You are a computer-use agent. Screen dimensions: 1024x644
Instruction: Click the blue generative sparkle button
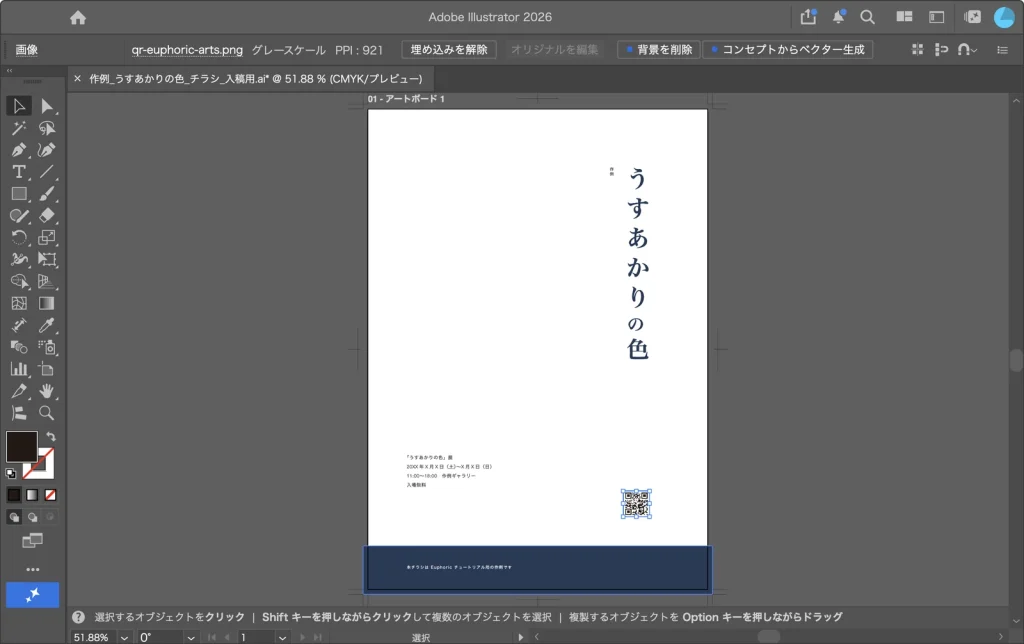click(x=32, y=595)
